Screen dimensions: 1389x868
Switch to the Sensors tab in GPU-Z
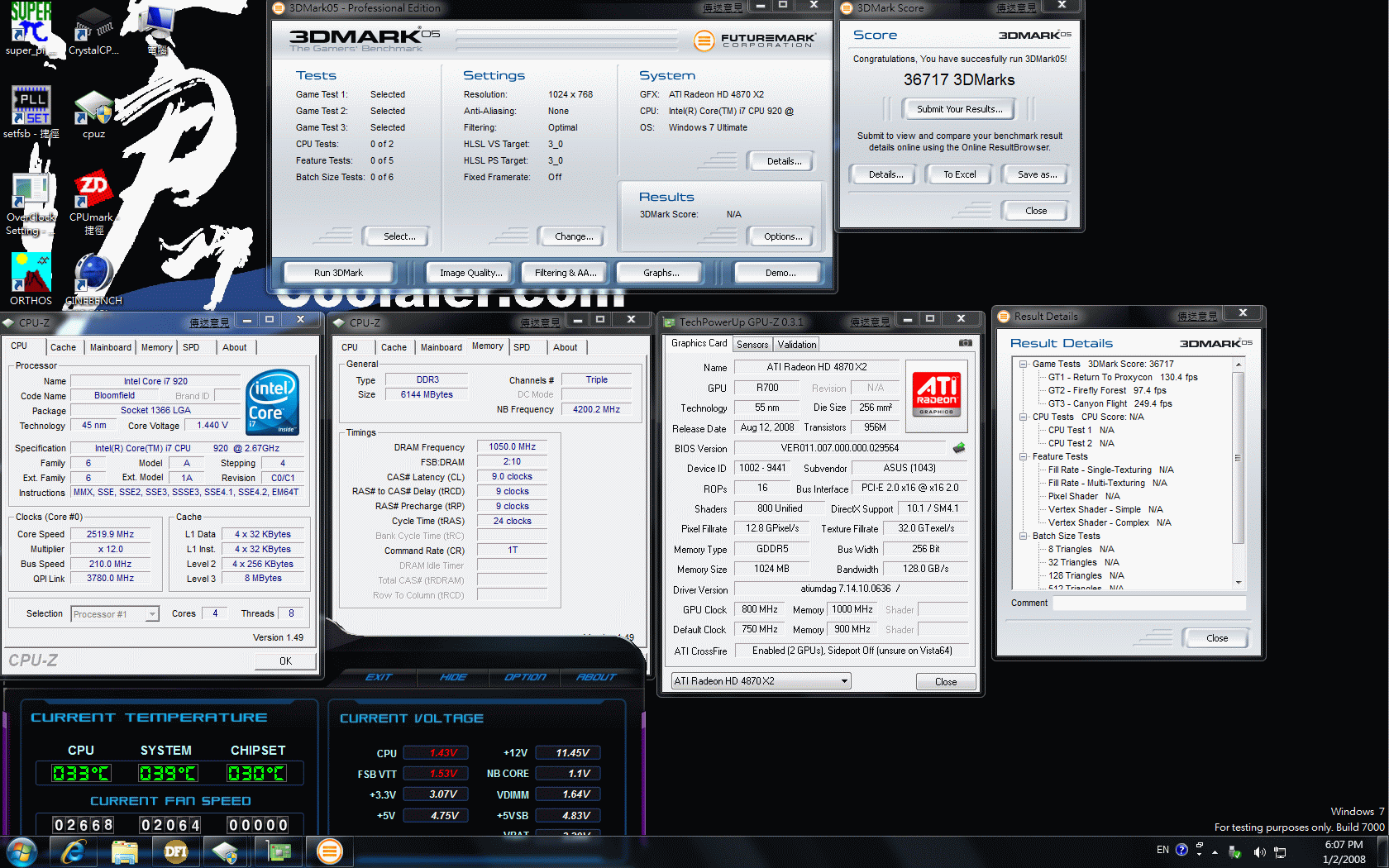(x=752, y=345)
